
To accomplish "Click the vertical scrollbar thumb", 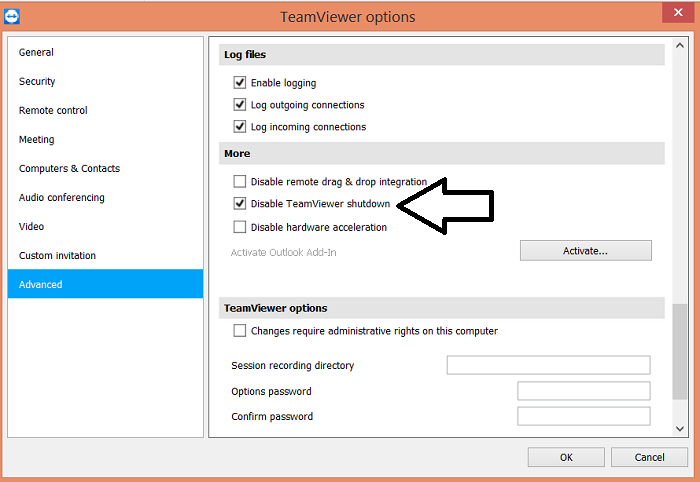I will (679, 351).
